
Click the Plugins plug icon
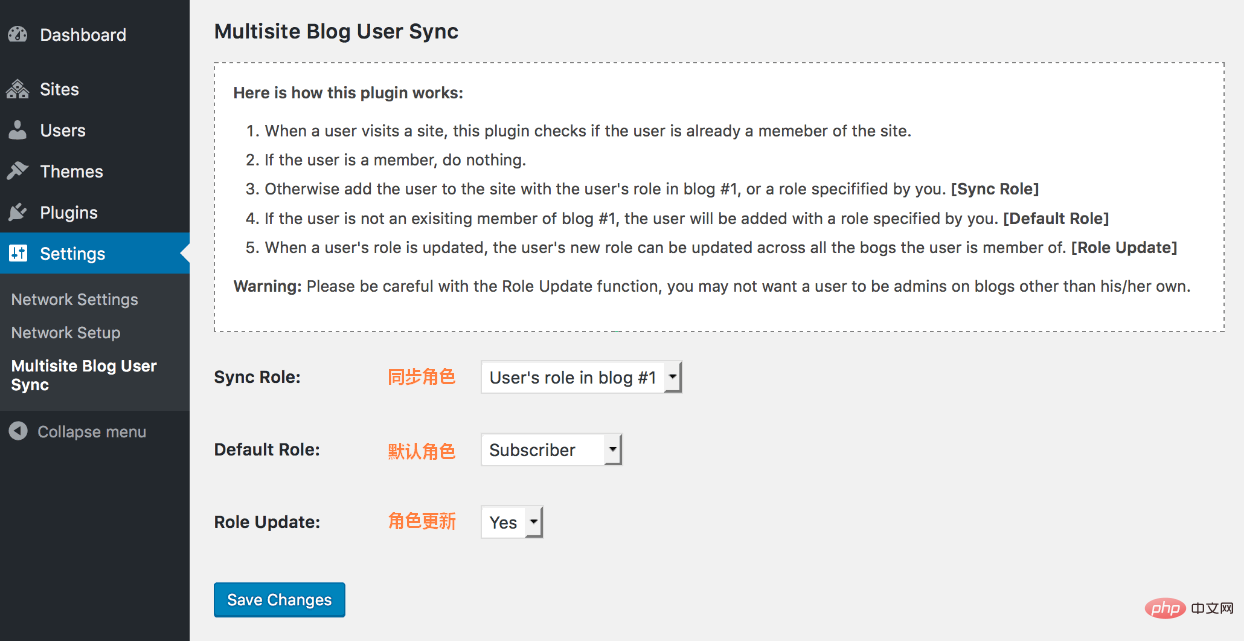click(18, 212)
